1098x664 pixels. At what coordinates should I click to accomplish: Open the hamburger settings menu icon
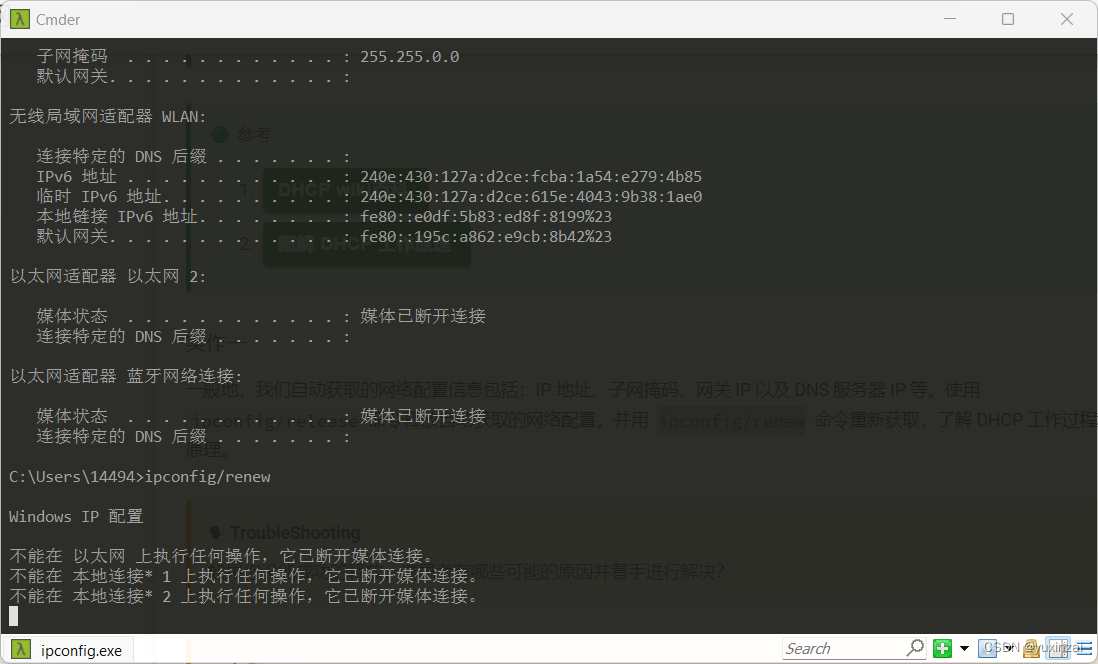[1083, 649]
